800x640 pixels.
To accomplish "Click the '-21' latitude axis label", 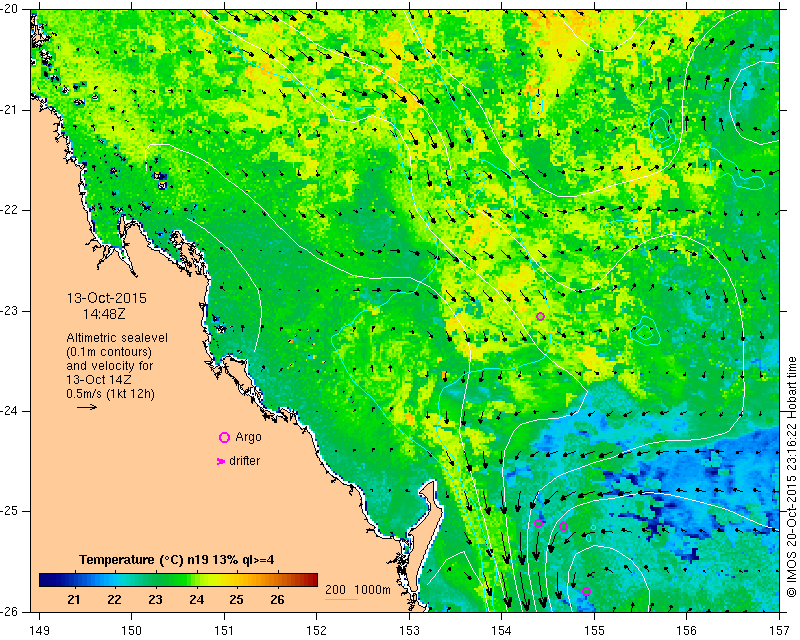I will 9,110.
